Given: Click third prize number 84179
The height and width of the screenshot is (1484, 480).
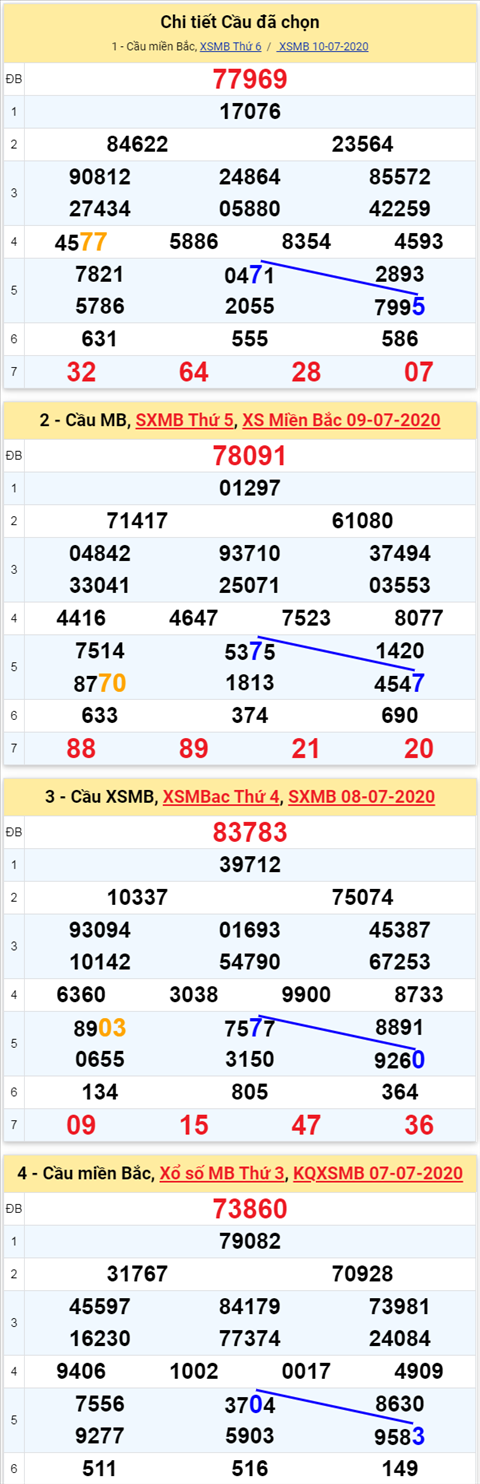Looking at the screenshot, I should click(250, 1305).
